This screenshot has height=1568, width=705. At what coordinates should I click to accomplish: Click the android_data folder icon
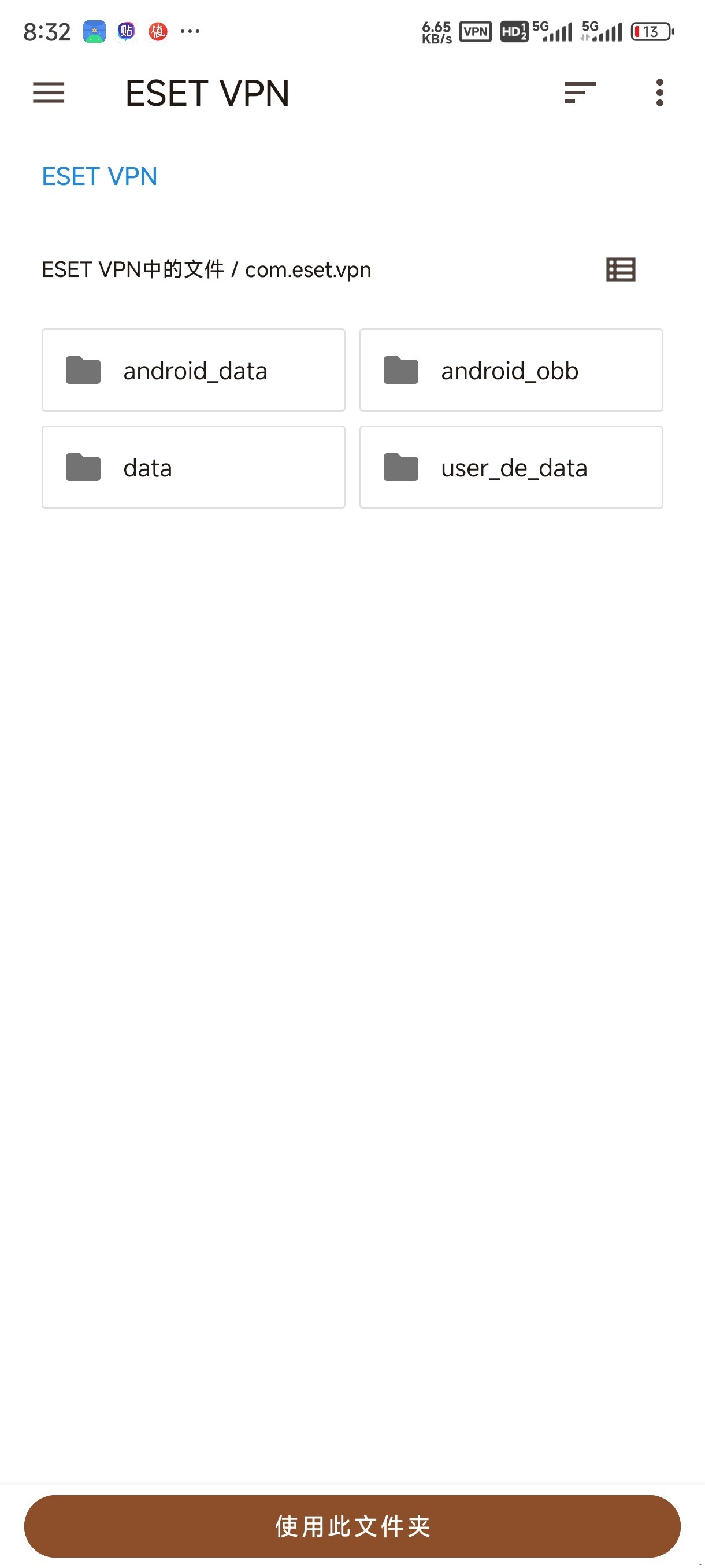pos(83,370)
